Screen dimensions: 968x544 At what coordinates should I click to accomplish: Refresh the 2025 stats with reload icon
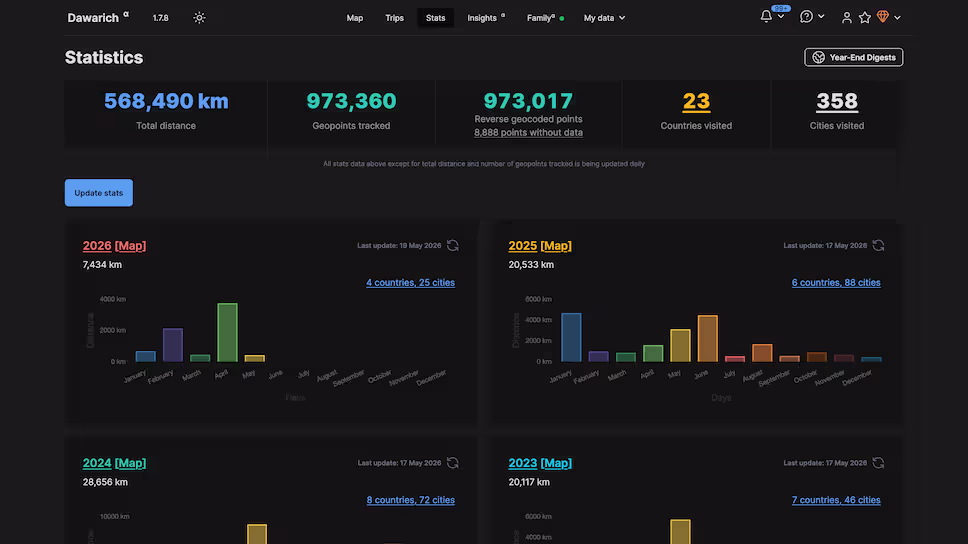878,246
